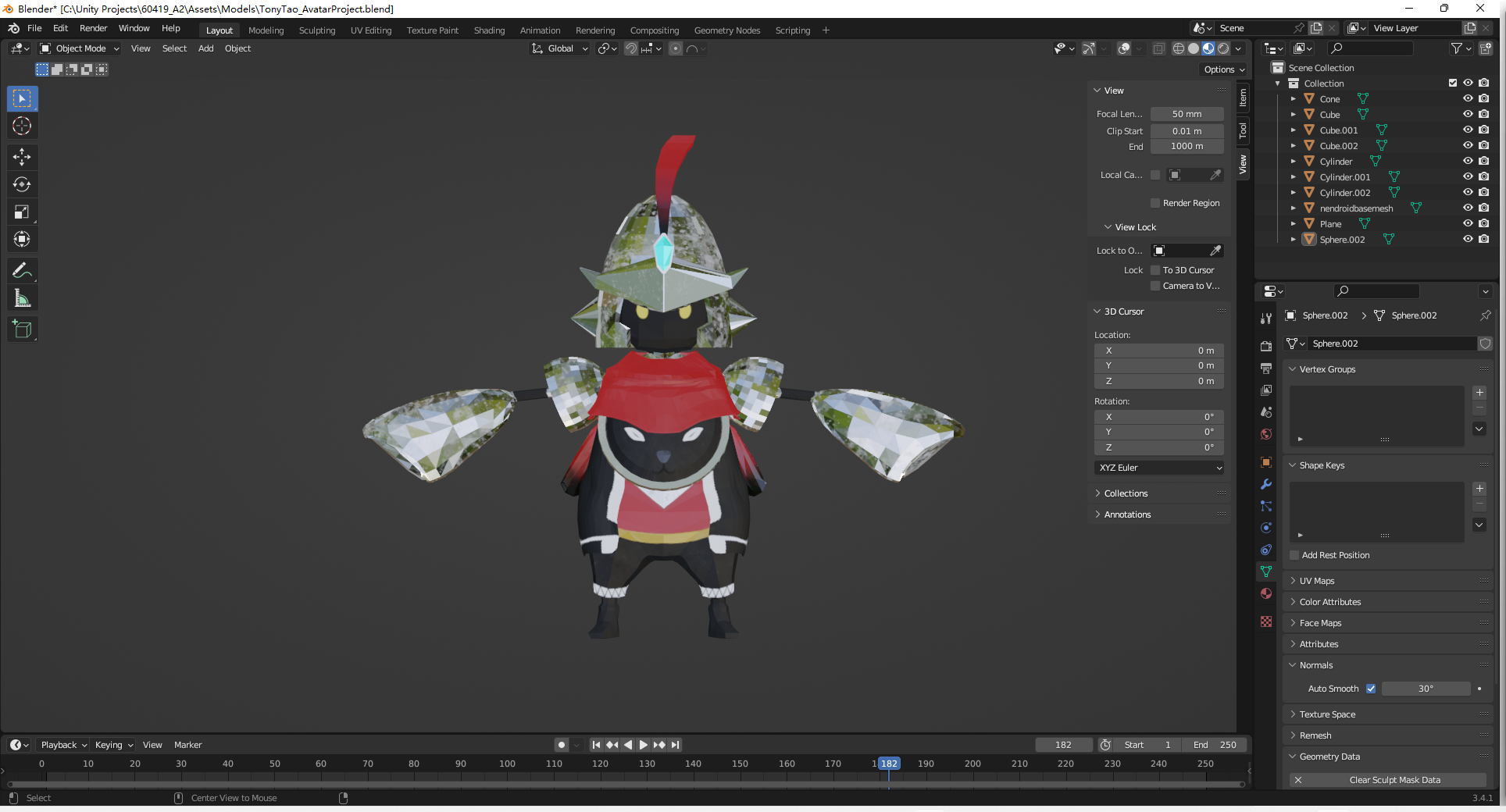This screenshot has height=812, width=1506.
Task: Click the Add Cube tool icon
Action: [22, 329]
